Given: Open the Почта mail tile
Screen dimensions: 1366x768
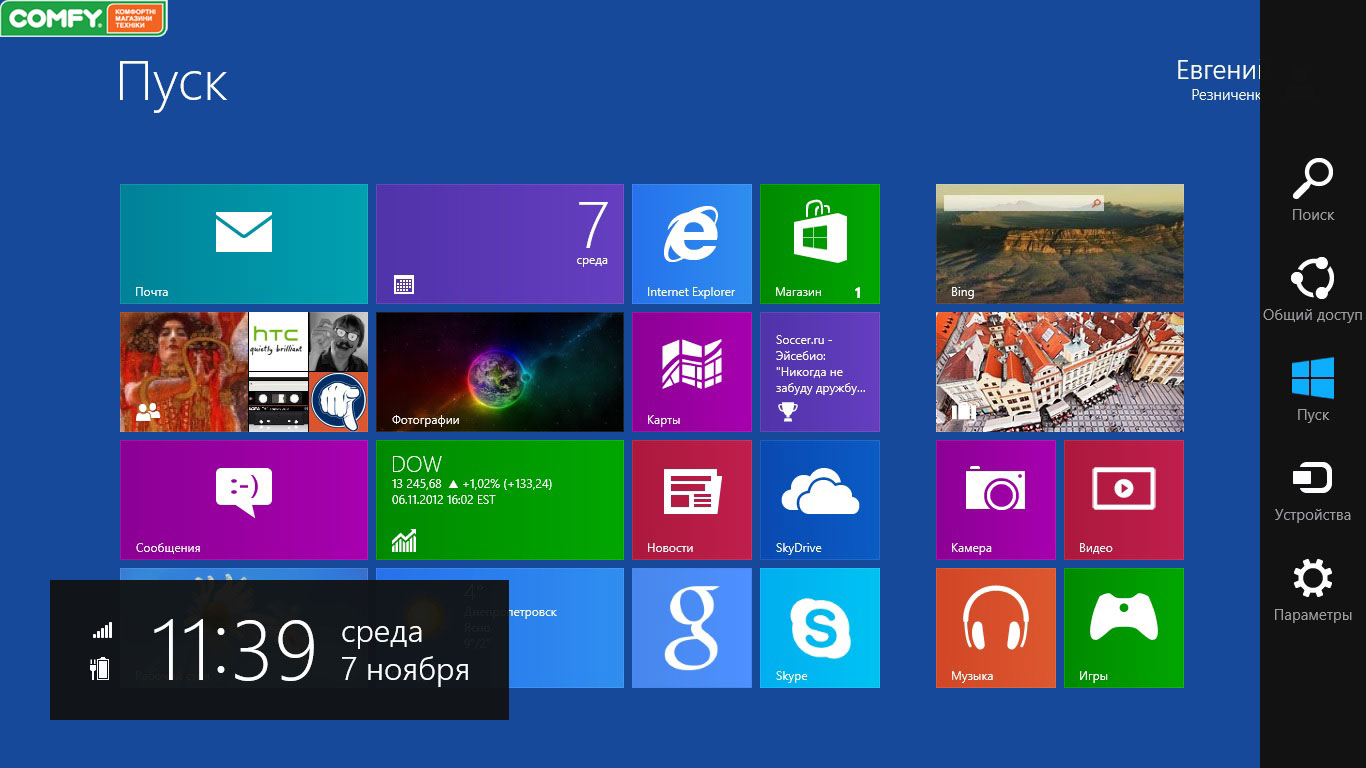Looking at the screenshot, I should coord(244,244).
